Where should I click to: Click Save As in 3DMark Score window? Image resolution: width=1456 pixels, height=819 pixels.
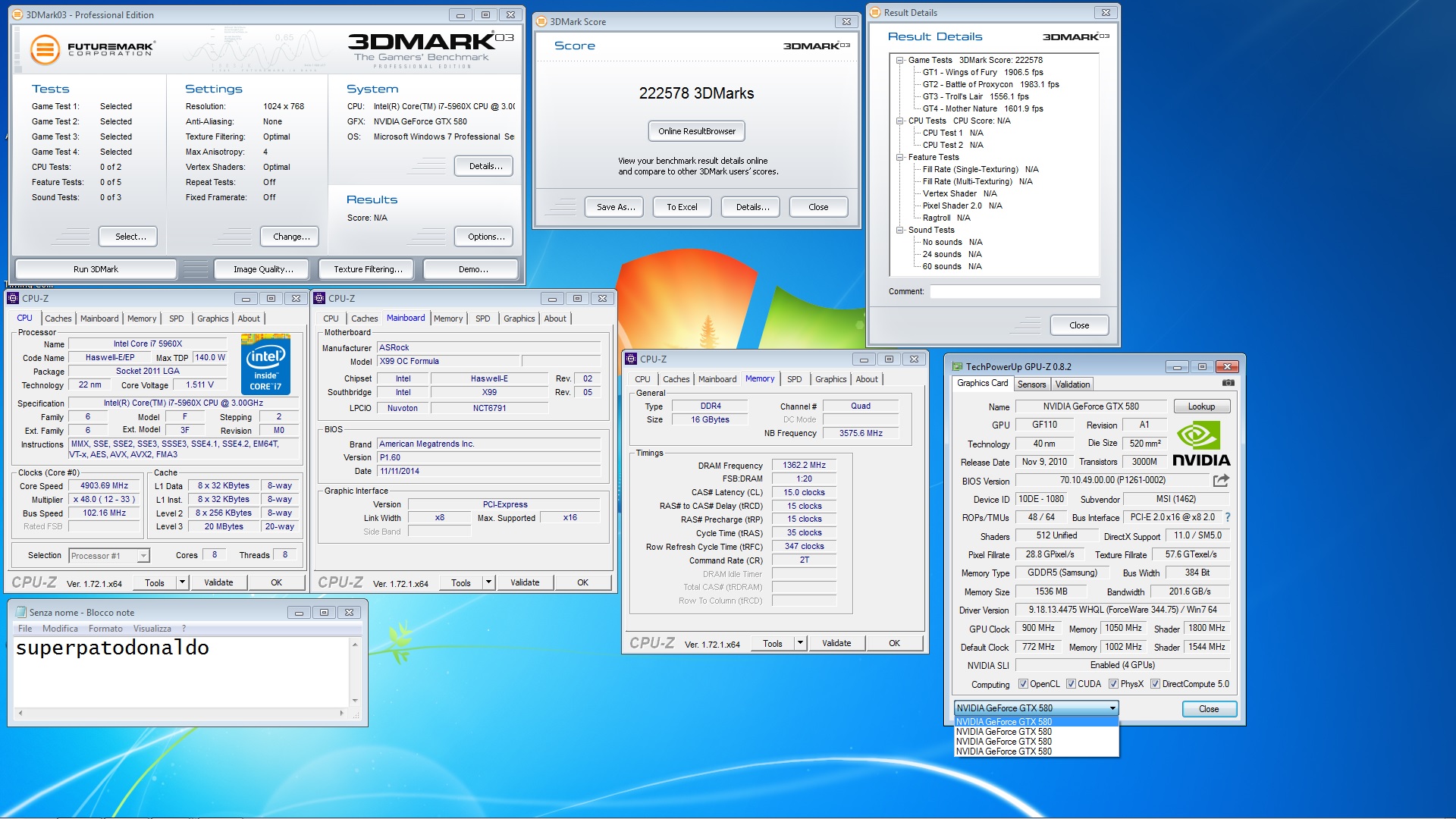click(x=615, y=207)
